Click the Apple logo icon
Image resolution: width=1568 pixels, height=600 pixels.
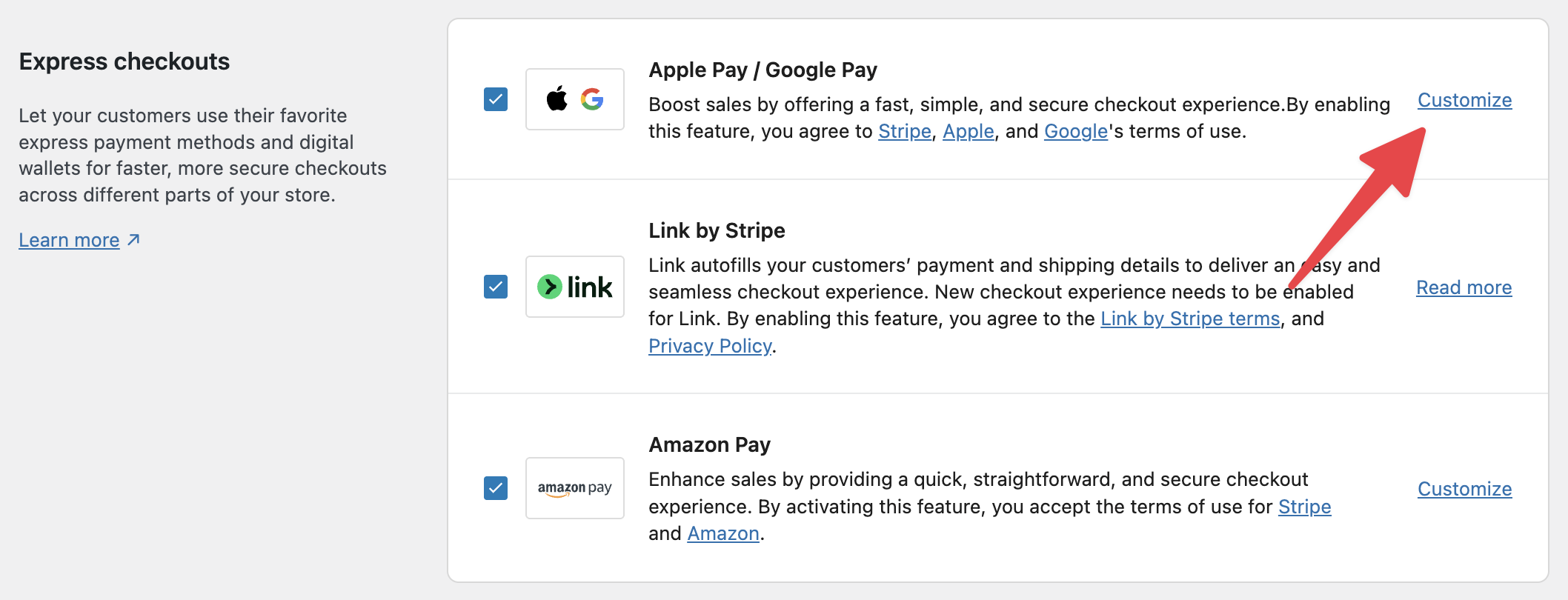pos(557,99)
